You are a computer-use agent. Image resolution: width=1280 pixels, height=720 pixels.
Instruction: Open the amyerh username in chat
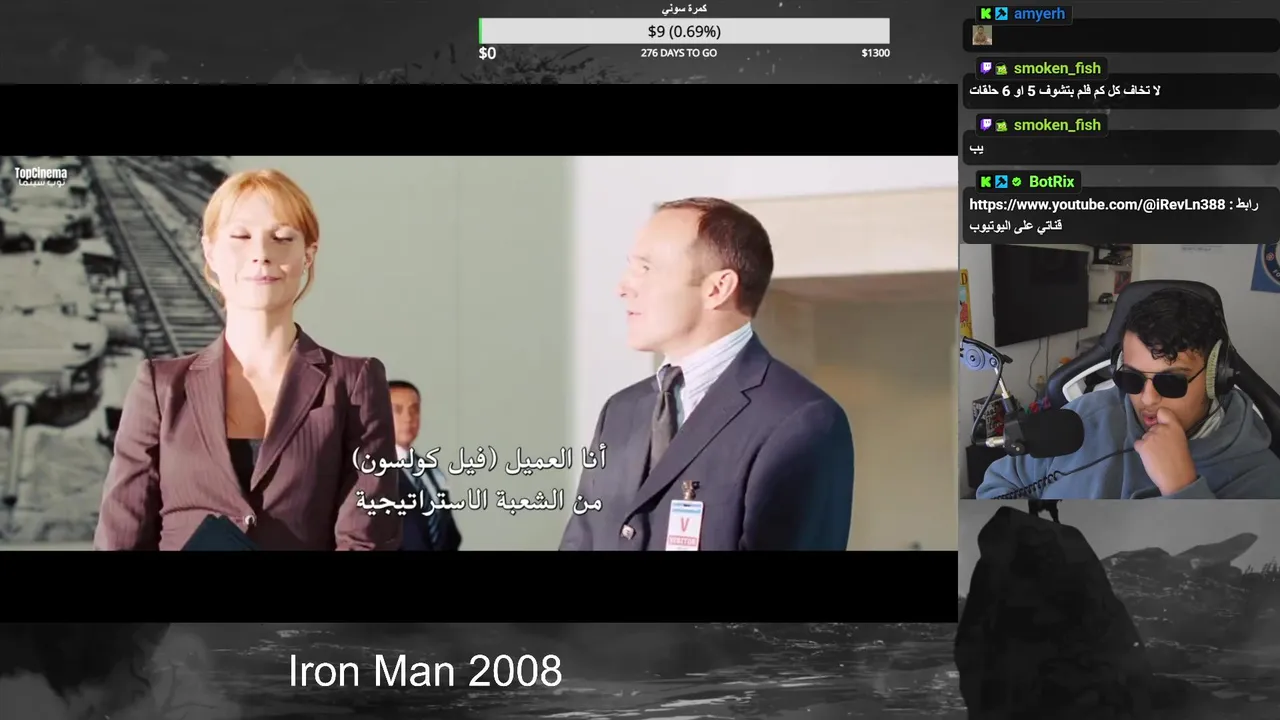click(1039, 14)
